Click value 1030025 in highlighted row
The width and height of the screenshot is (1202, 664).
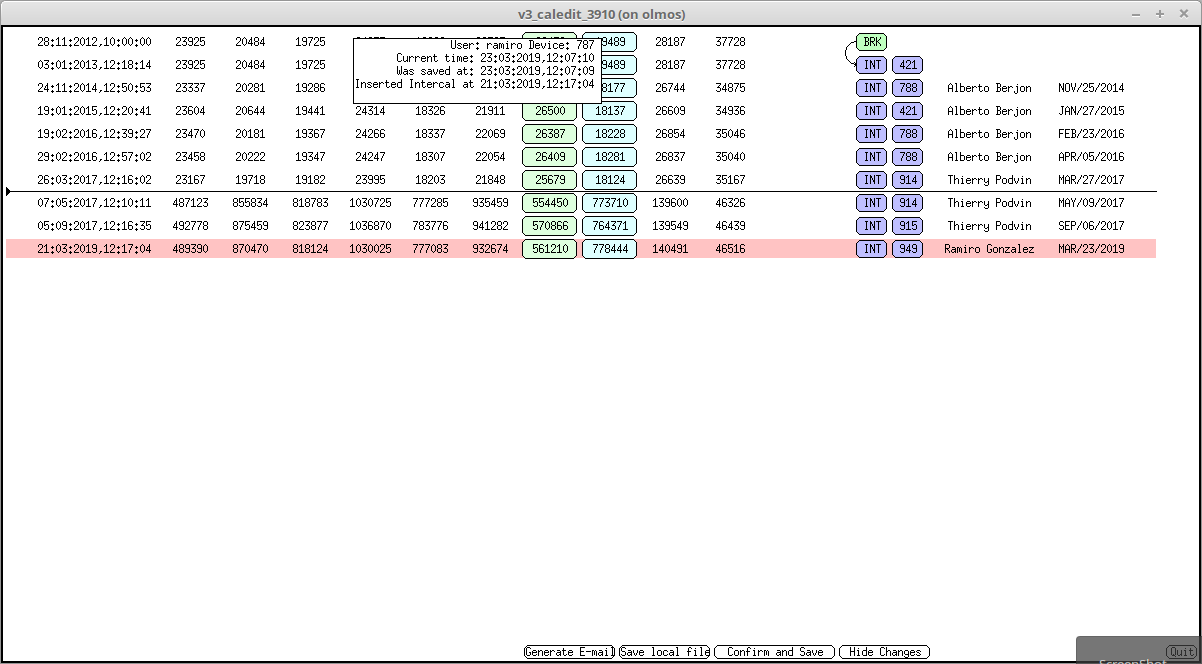pyautogui.click(x=370, y=249)
